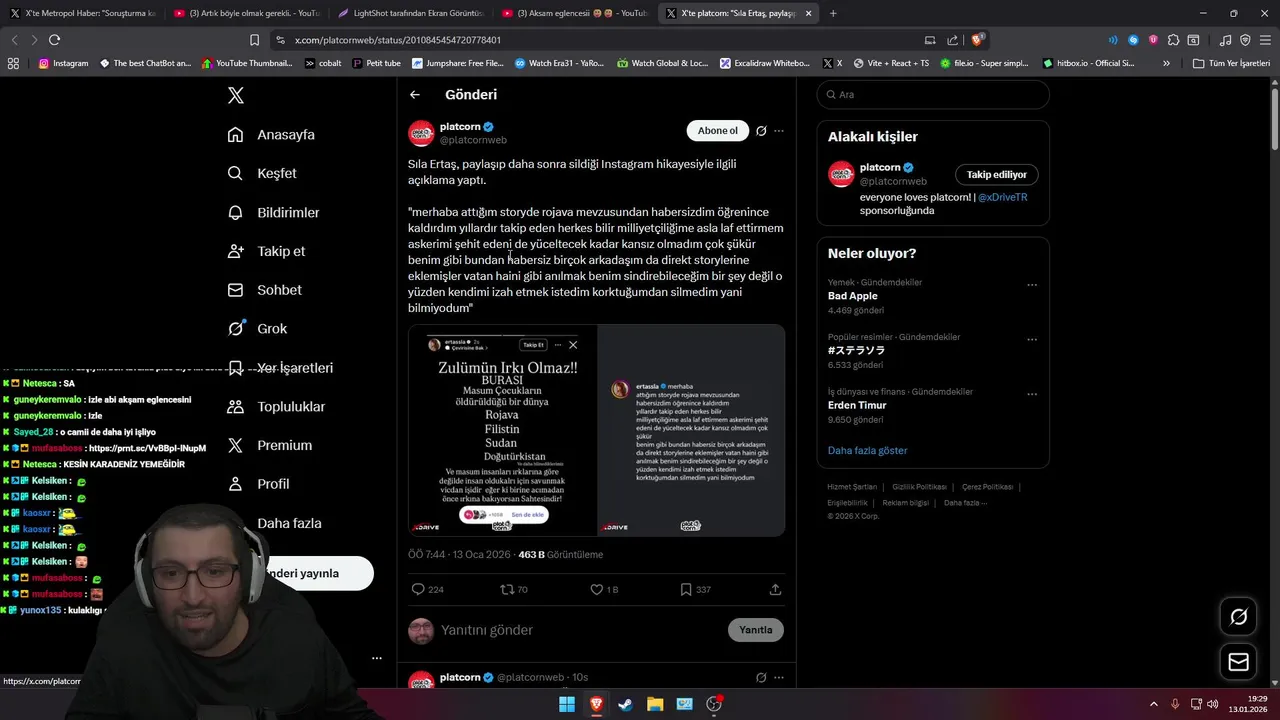Open Grok options on platcorn reply
This screenshot has width=1280, height=720.
click(761, 677)
